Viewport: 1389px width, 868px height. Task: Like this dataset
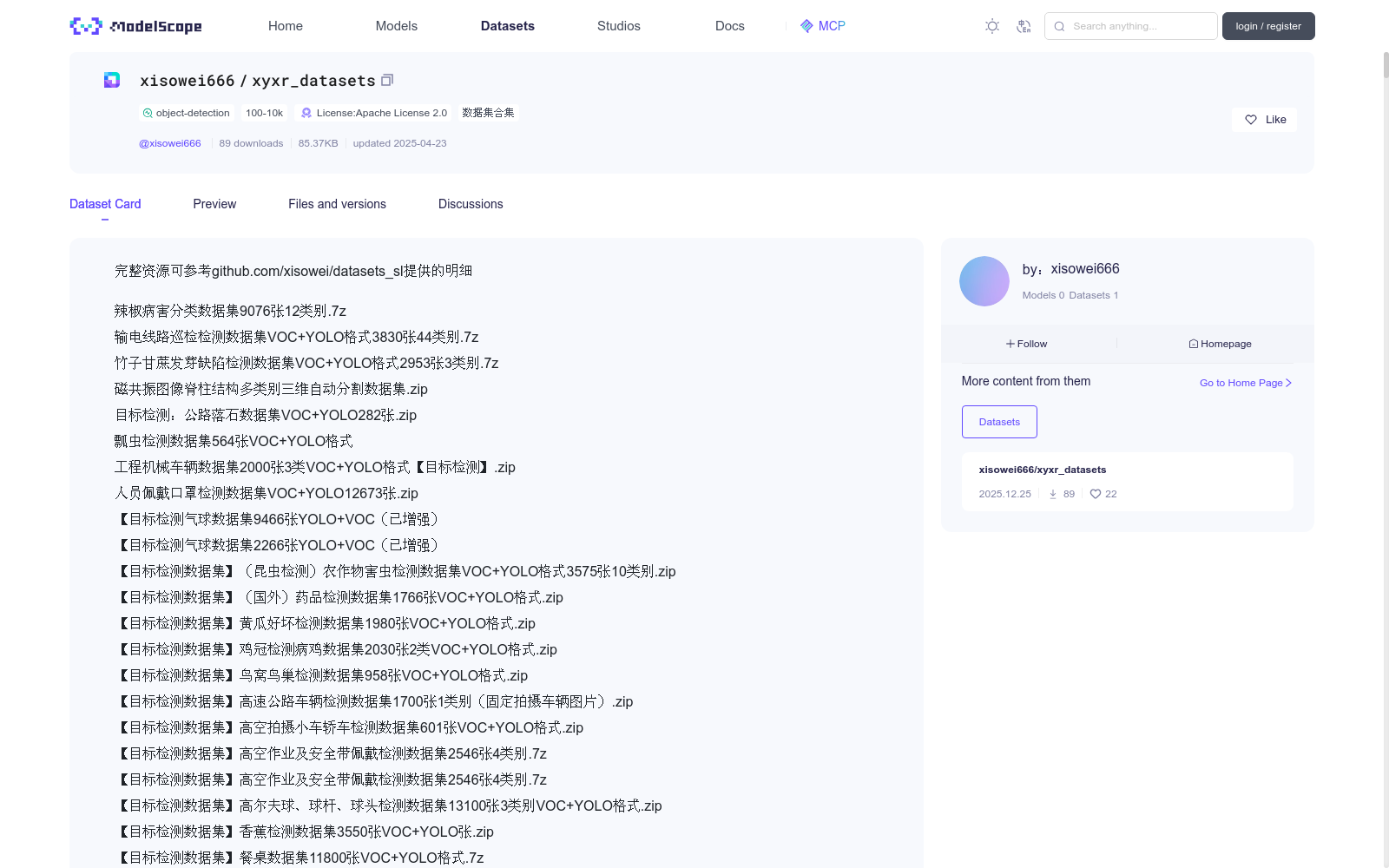[1264, 120]
